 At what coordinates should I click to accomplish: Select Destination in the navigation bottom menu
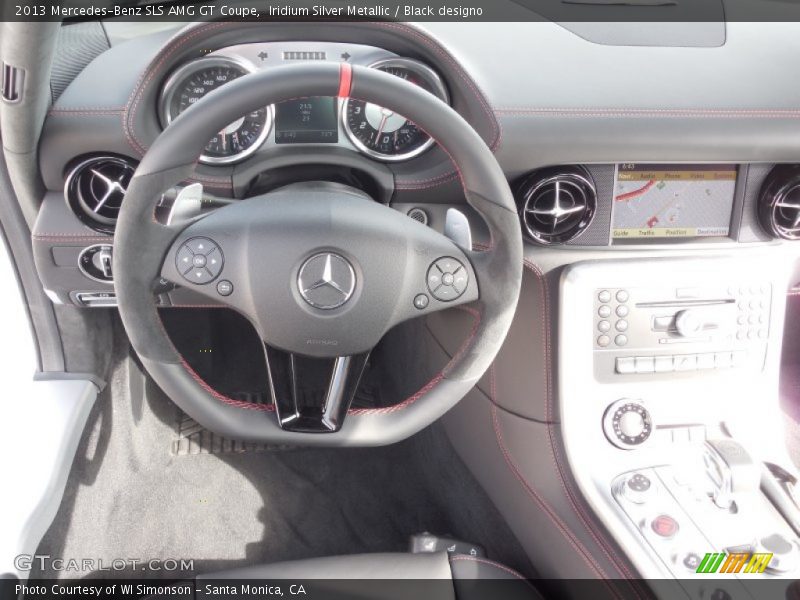[x=712, y=232]
